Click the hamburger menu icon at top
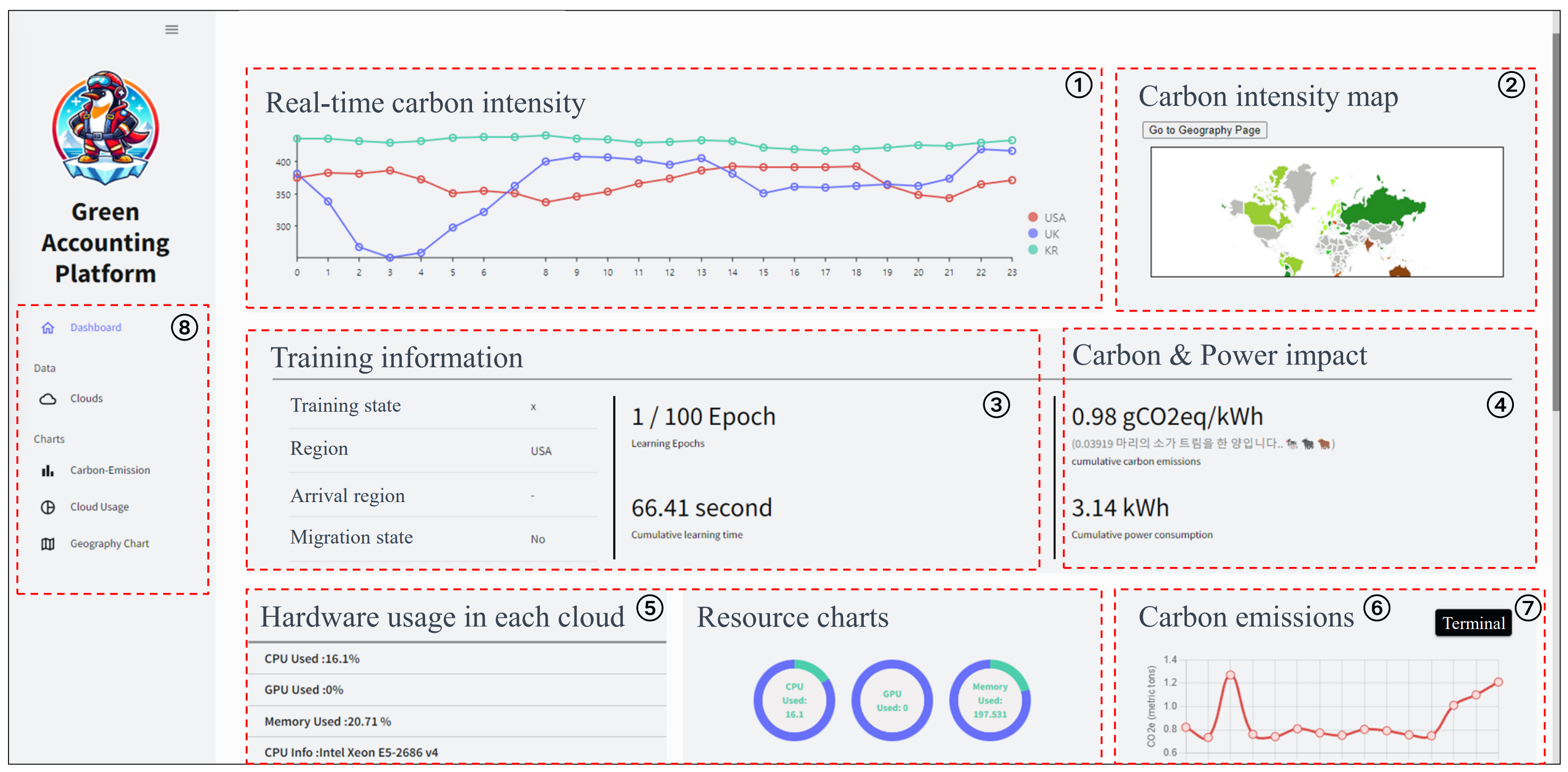Viewport: 1568px width, 772px height. coord(171,29)
